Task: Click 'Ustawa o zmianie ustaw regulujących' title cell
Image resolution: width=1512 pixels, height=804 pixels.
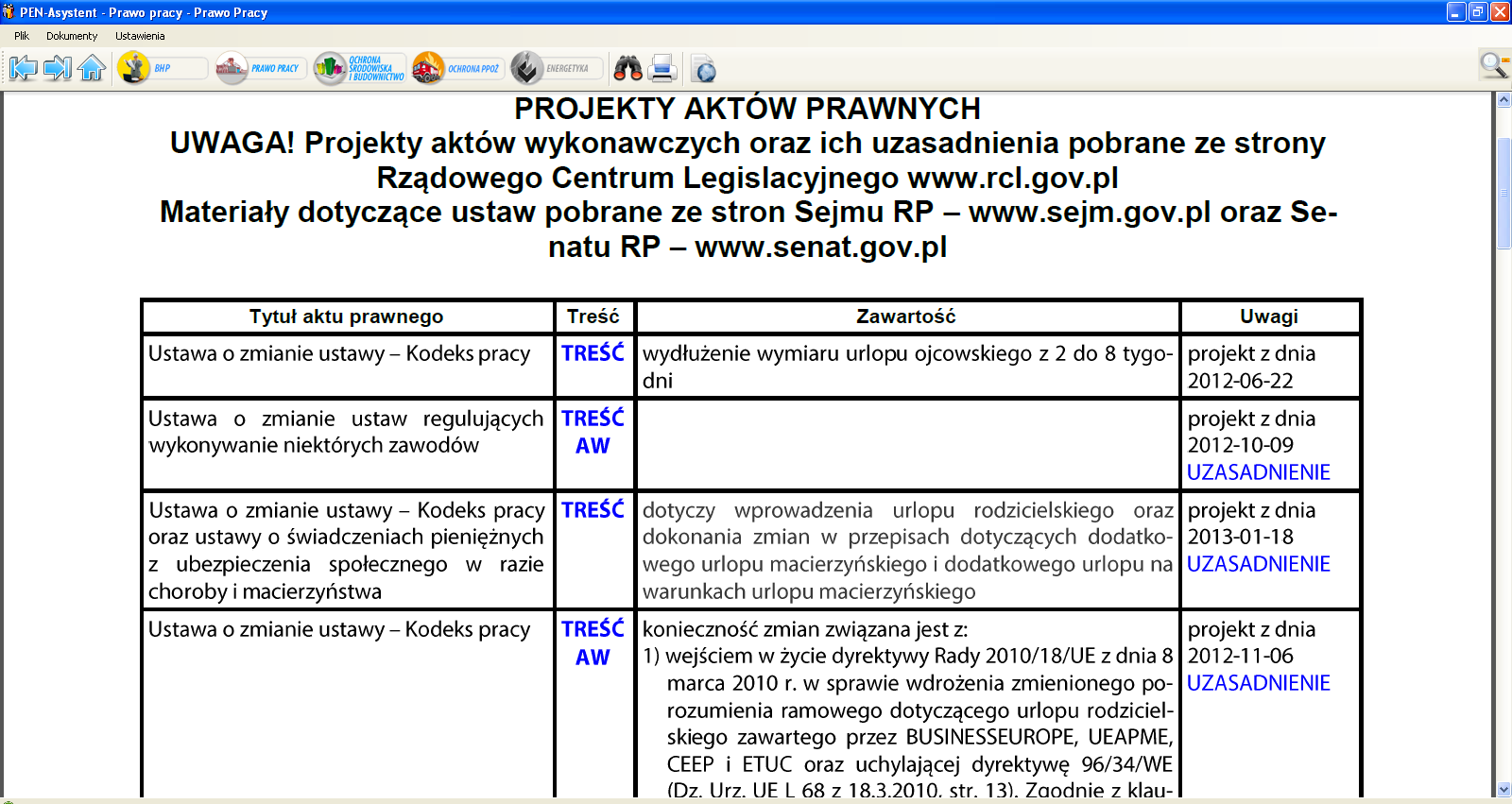Action: pyautogui.click(x=347, y=443)
